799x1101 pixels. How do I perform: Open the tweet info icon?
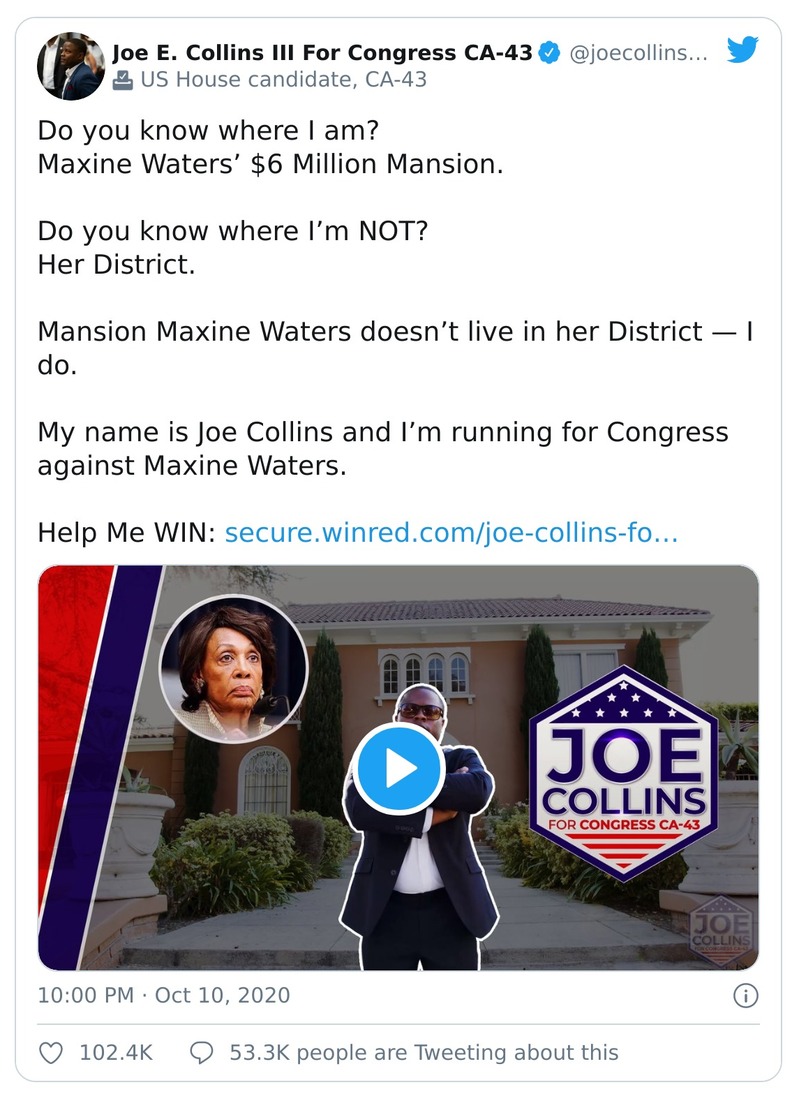point(746,996)
